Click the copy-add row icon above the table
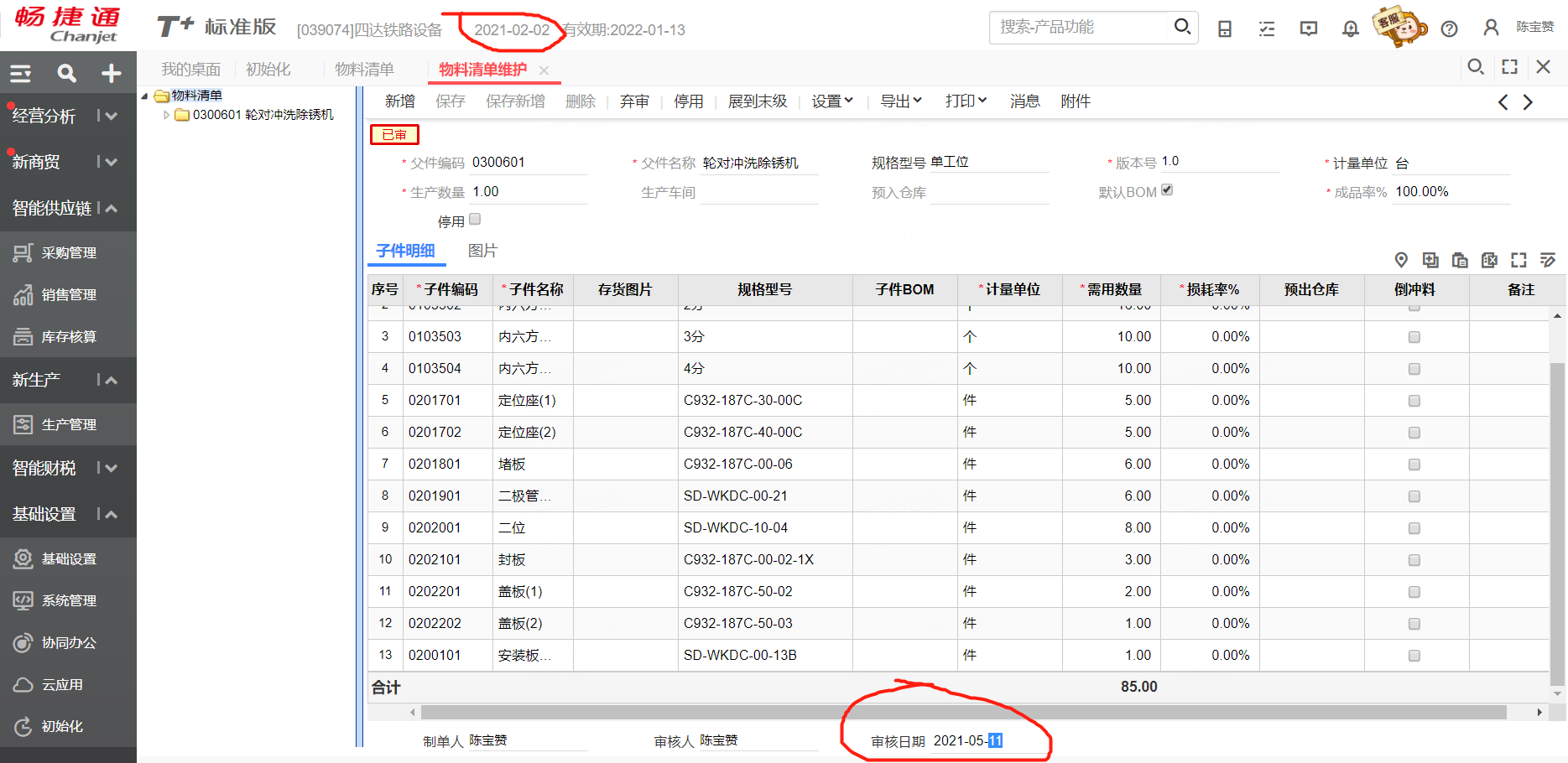 1430,260
